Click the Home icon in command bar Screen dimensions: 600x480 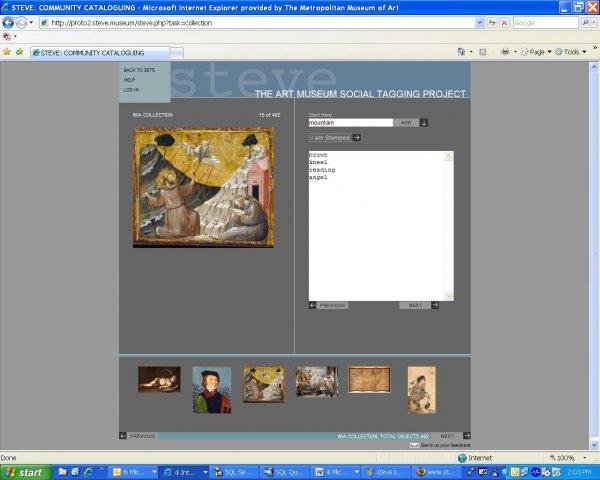pos(461,52)
